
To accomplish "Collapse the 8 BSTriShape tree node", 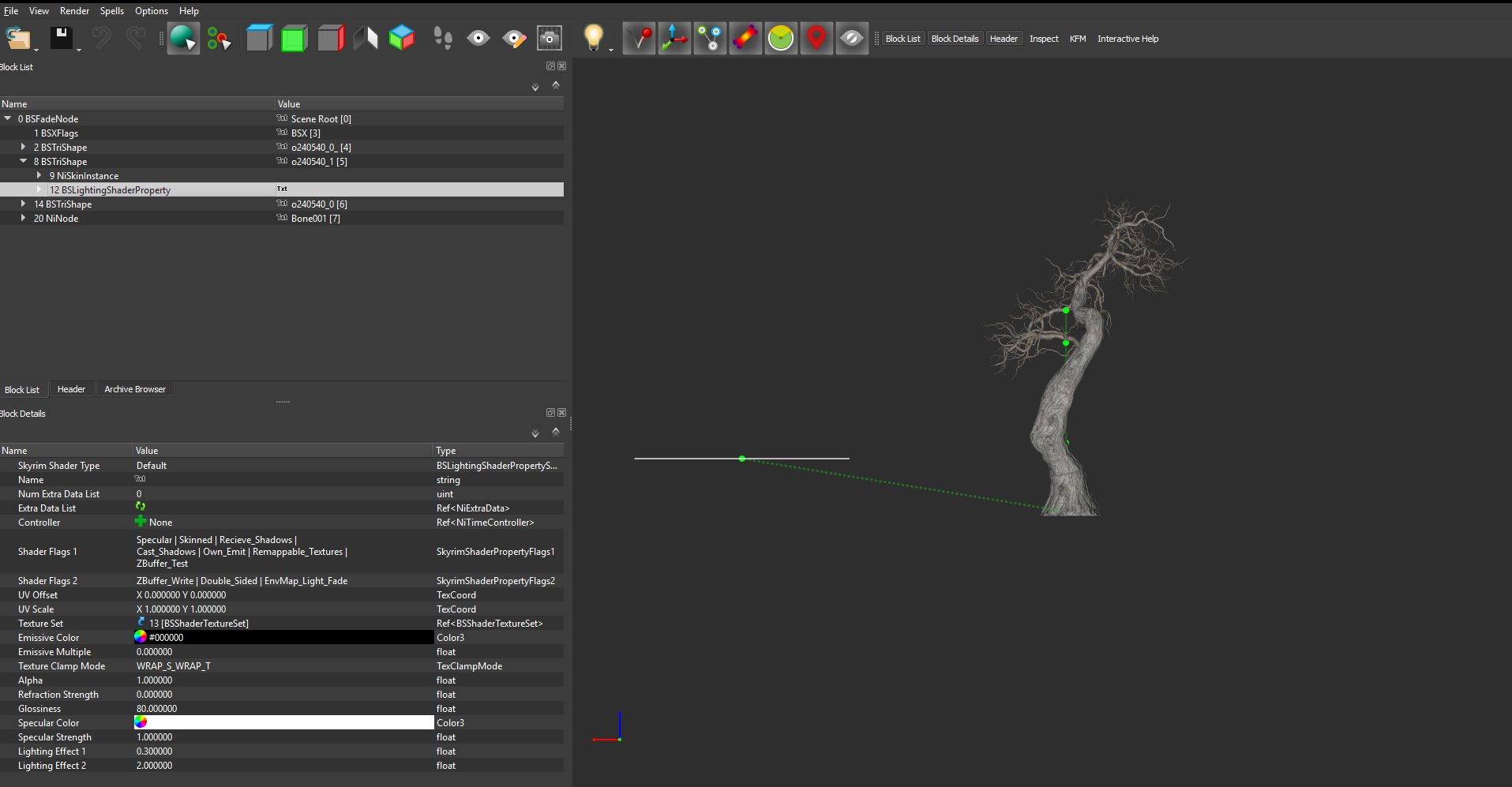I will point(23,161).
